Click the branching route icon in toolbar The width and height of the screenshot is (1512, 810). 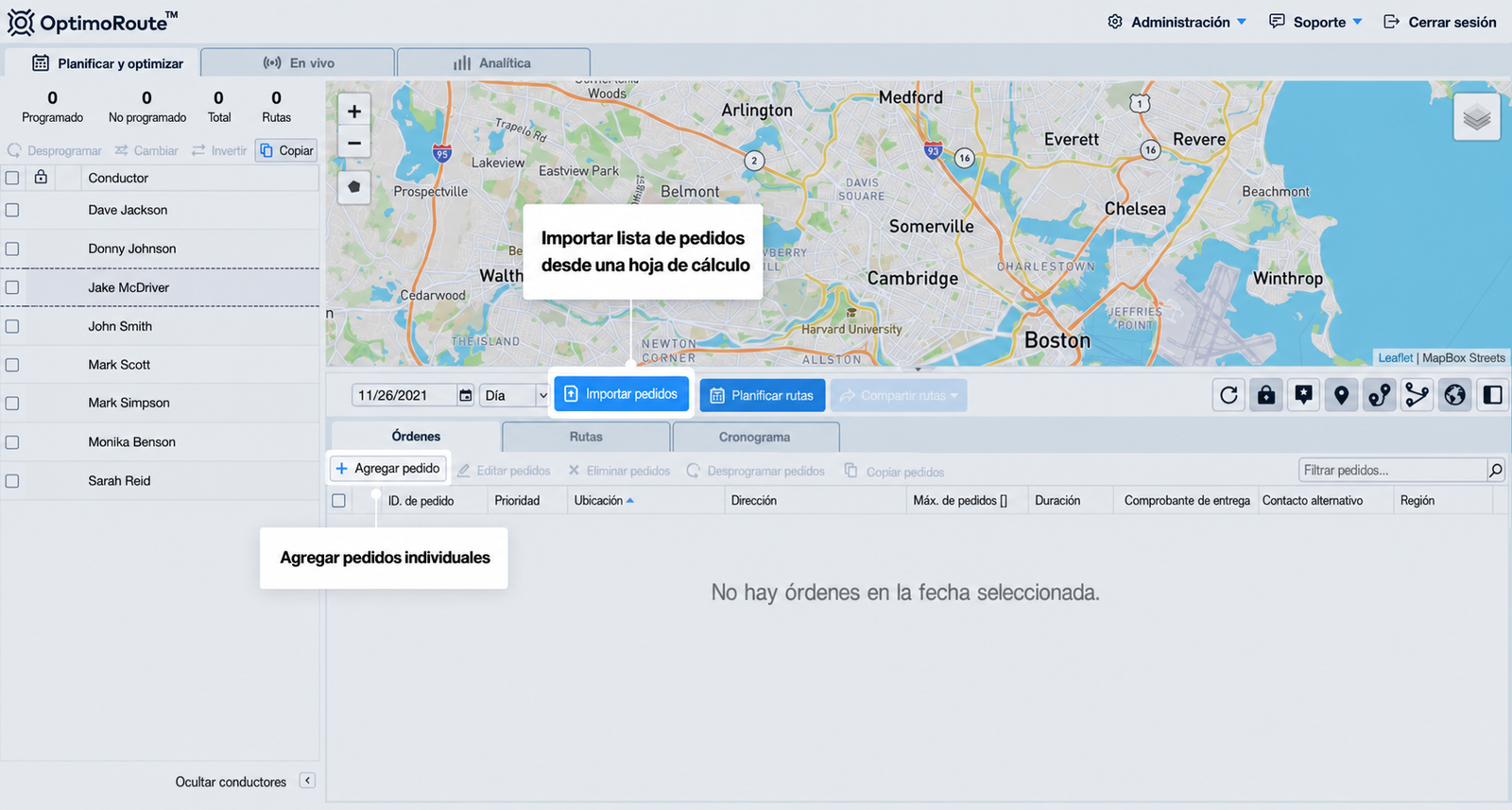[1417, 395]
